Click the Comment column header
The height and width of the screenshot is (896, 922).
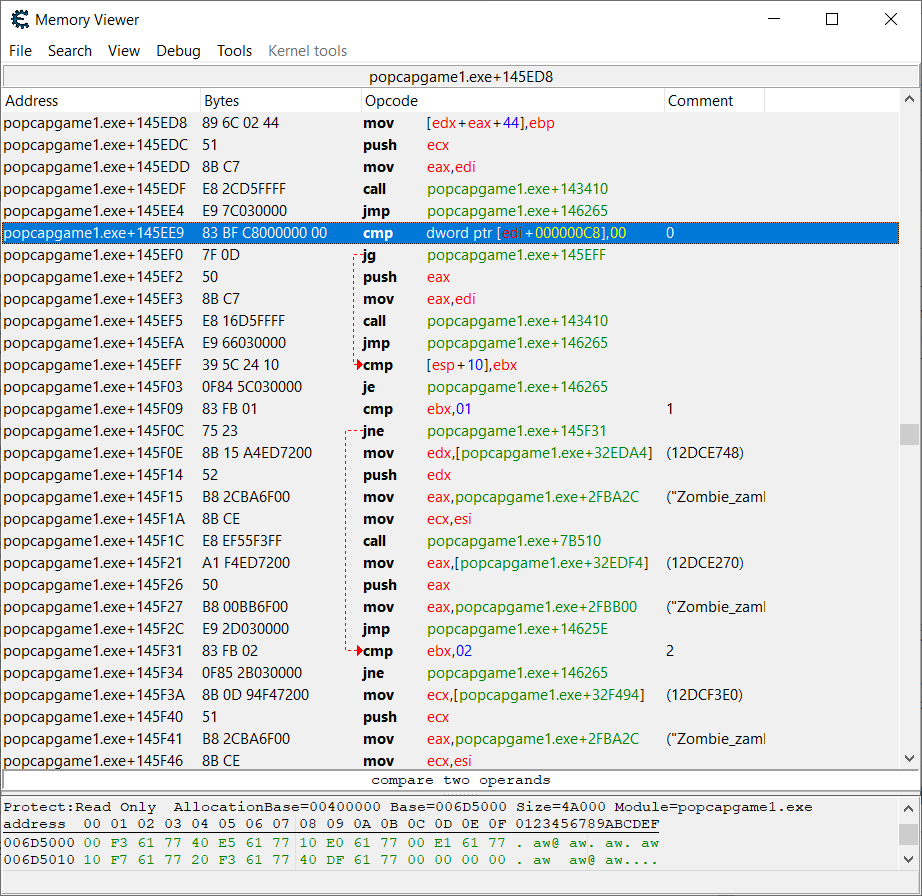(x=714, y=101)
